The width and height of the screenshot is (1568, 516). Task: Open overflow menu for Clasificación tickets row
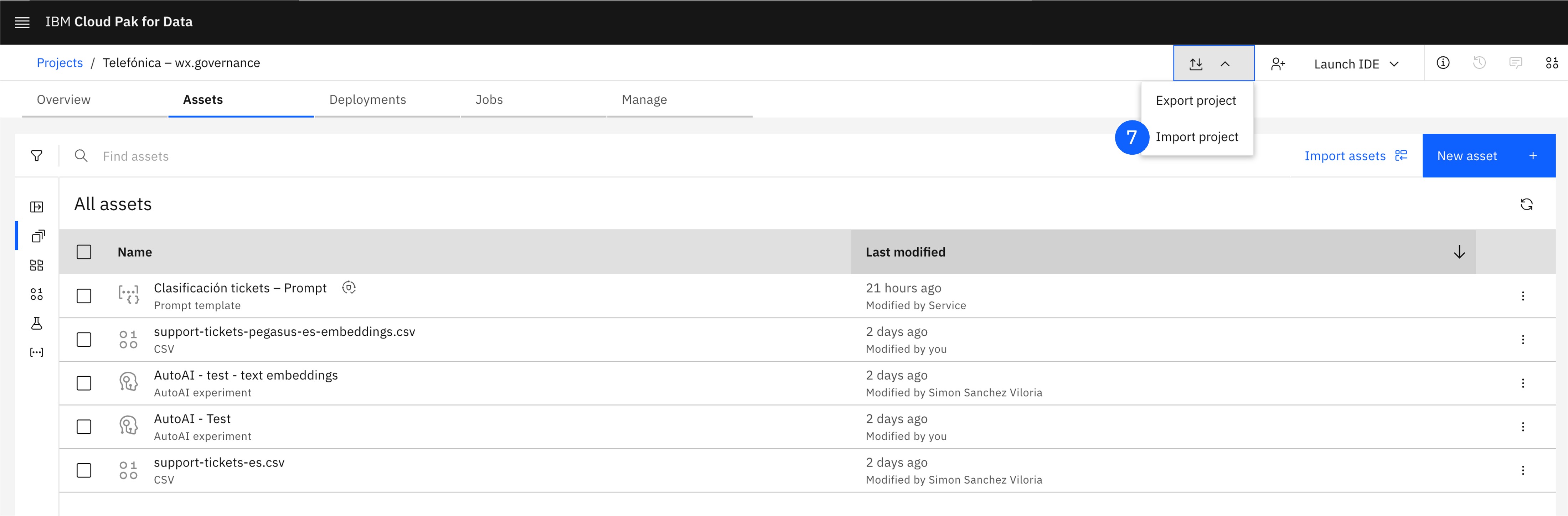(x=1522, y=296)
